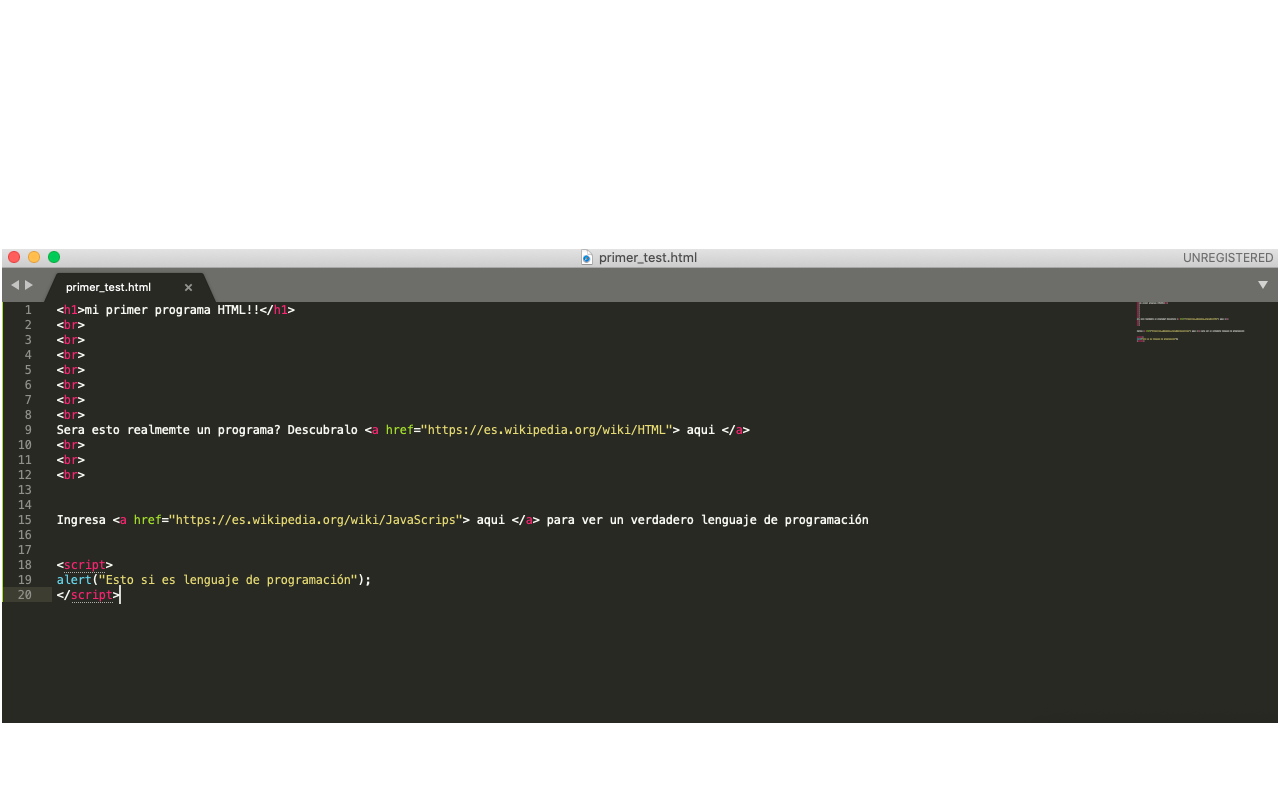The image size is (1280, 800).
Task: Click the tab history back arrow
Action: point(15,285)
